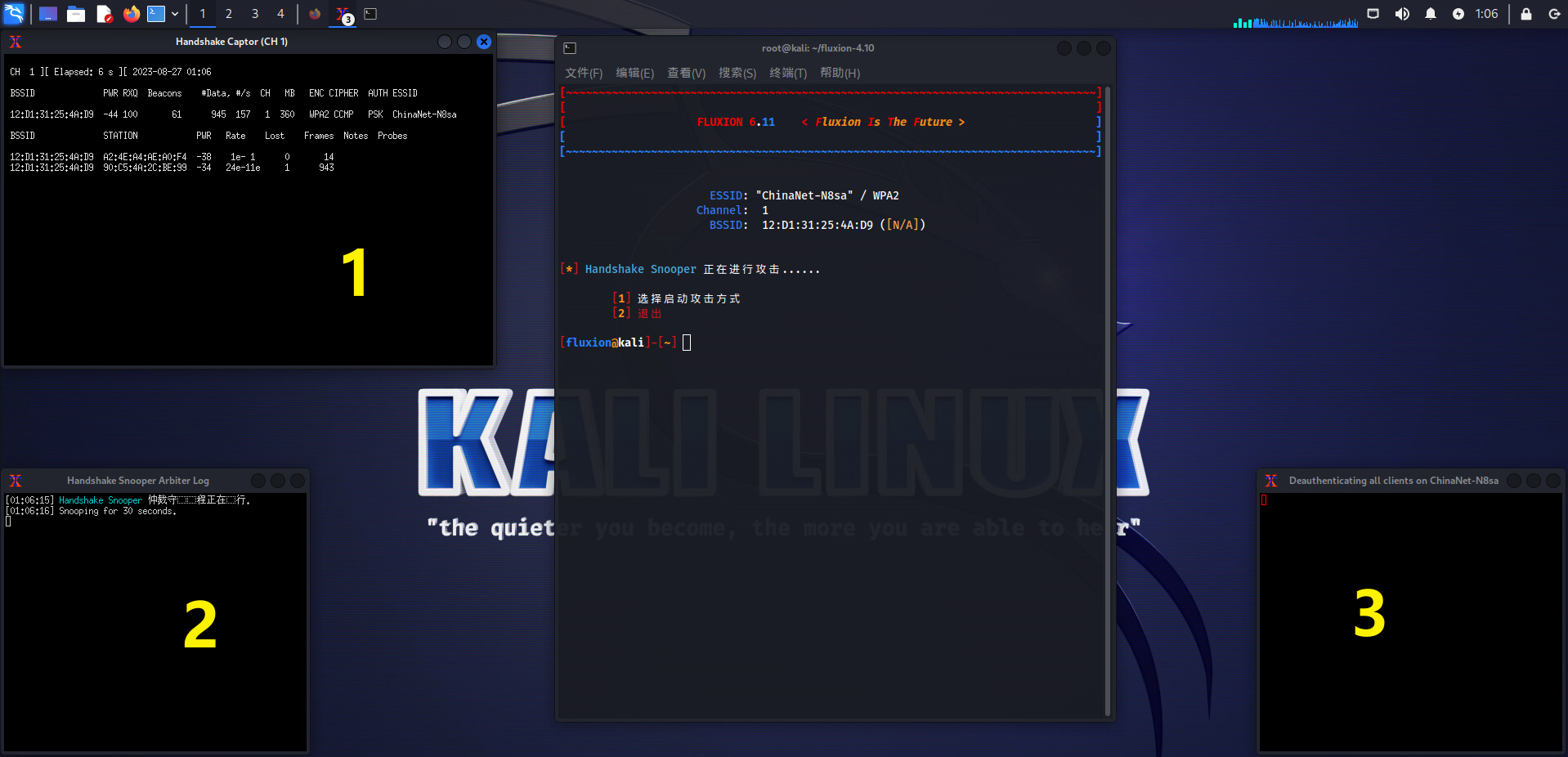Screen dimensions: 1568x757
Task: Lock the screen with padlock icon
Action: coord(1525,14)
